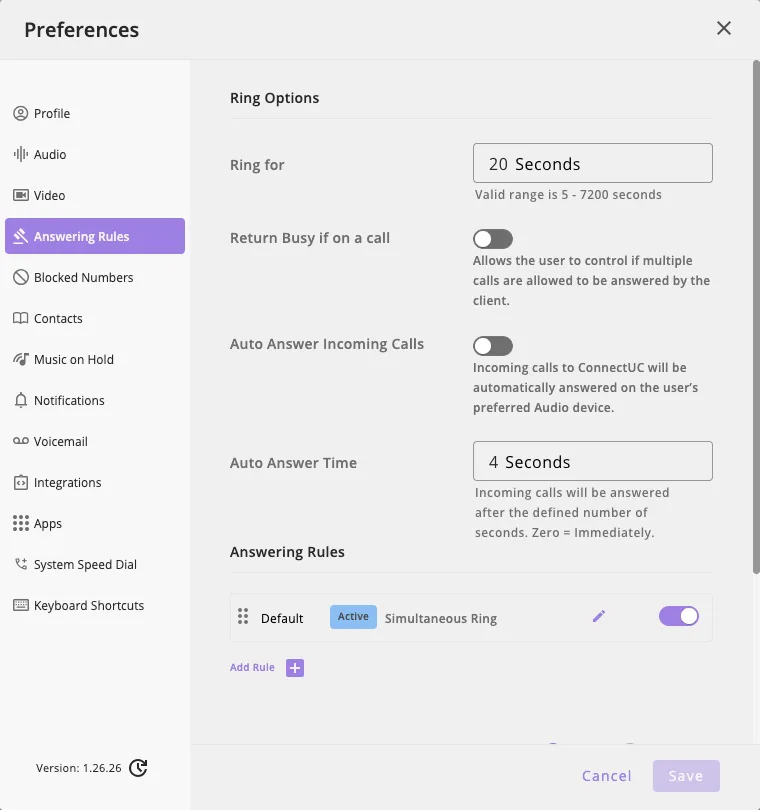View Keyboard Shortcuts section
Viewport: 760px width, 810px height.
[x=95, y=605]
